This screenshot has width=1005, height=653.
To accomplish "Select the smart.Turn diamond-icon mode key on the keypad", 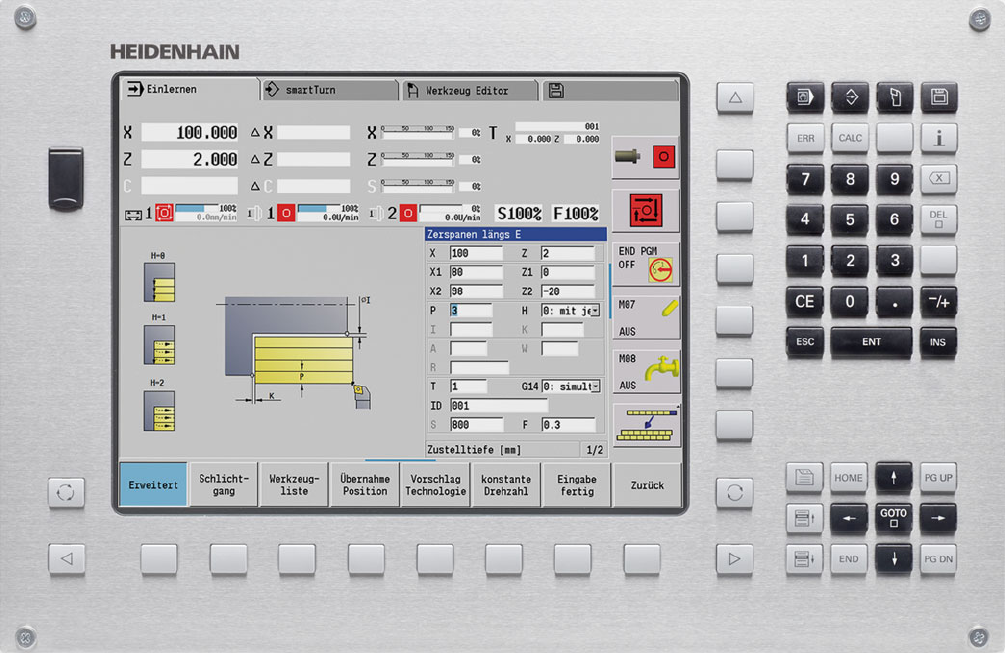I will coord(851,97).
